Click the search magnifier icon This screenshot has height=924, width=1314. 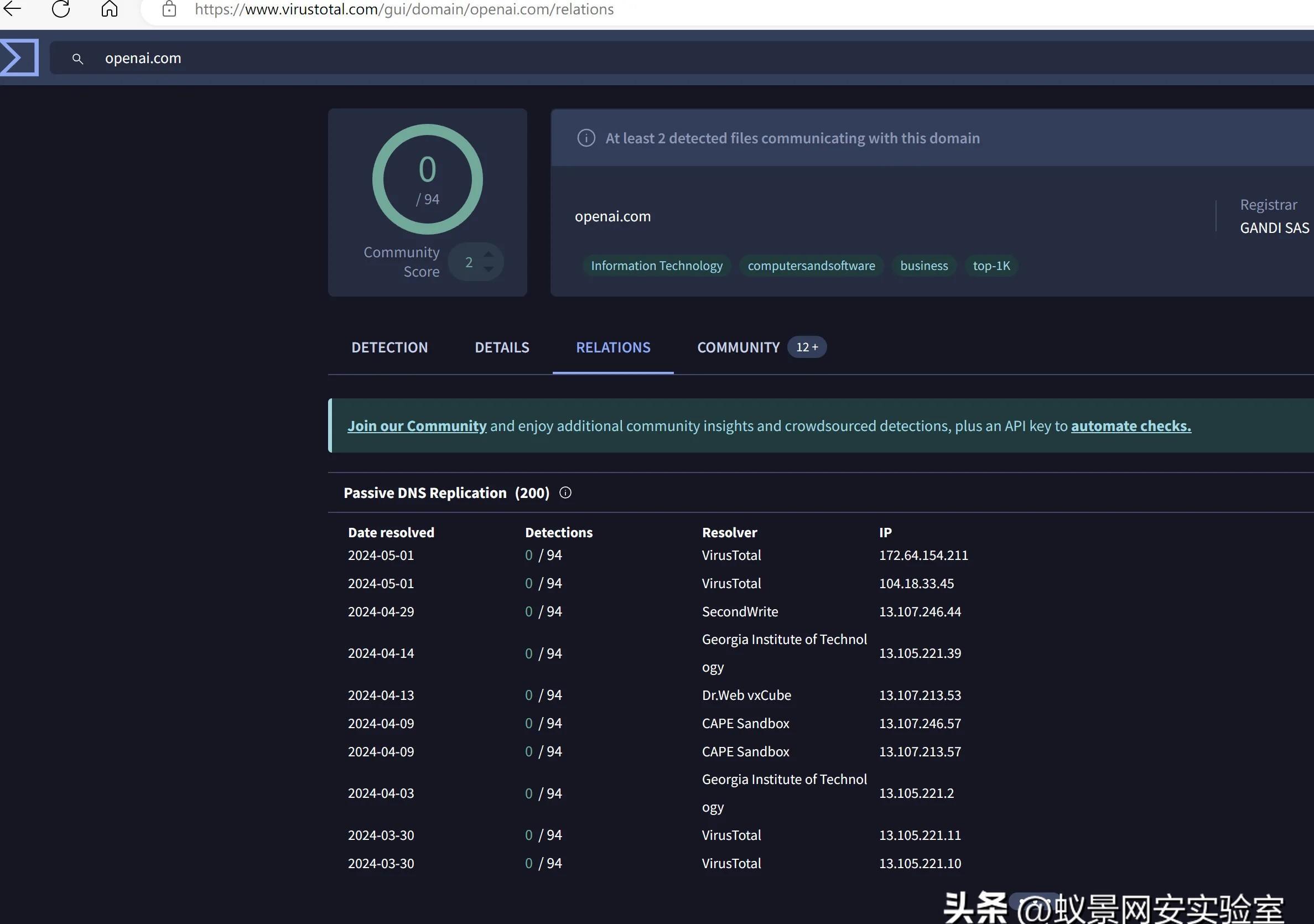pyautogui.click(x=78, y=59)
